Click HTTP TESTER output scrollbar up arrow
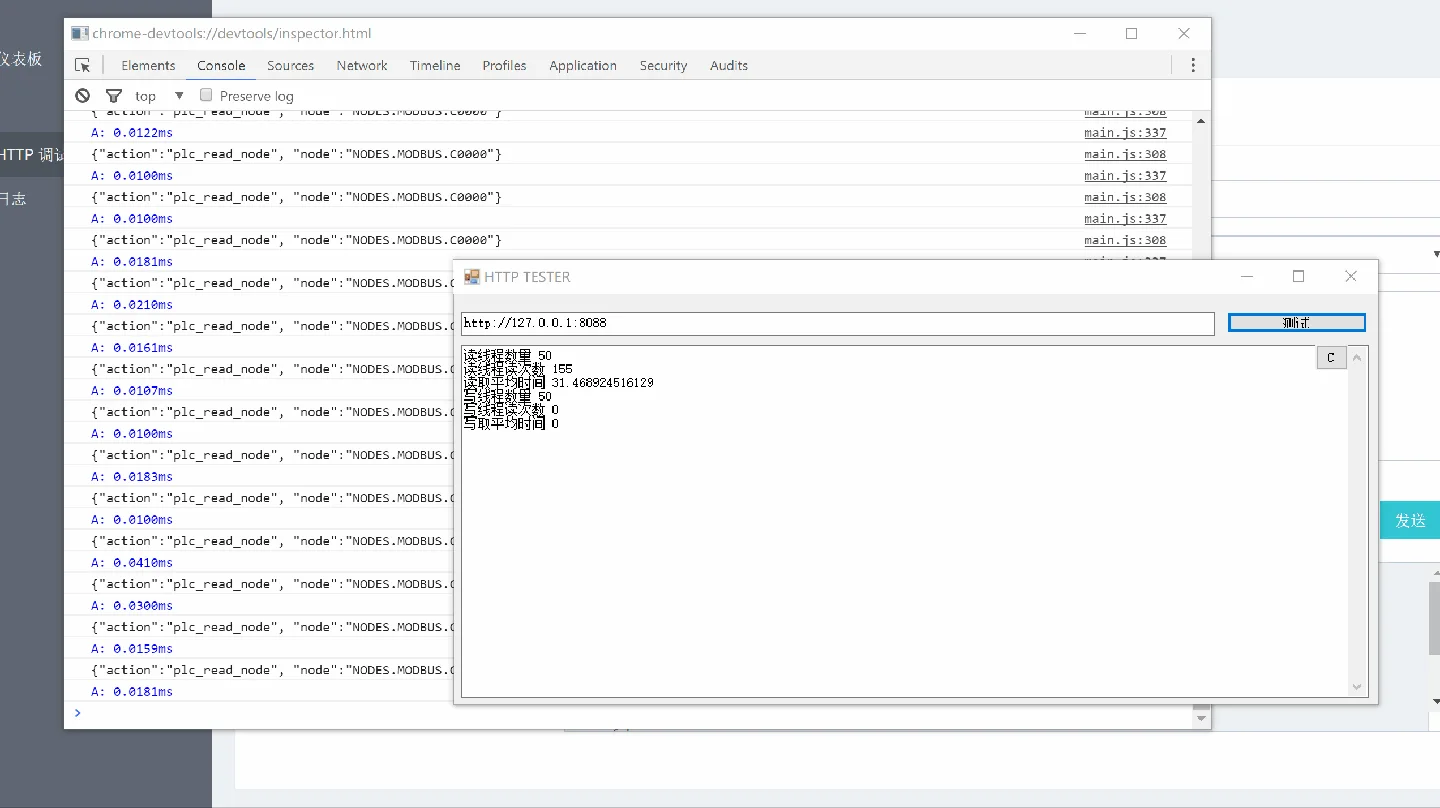The width and height of the screenshot is (1440, 808). pos(1357,357)
